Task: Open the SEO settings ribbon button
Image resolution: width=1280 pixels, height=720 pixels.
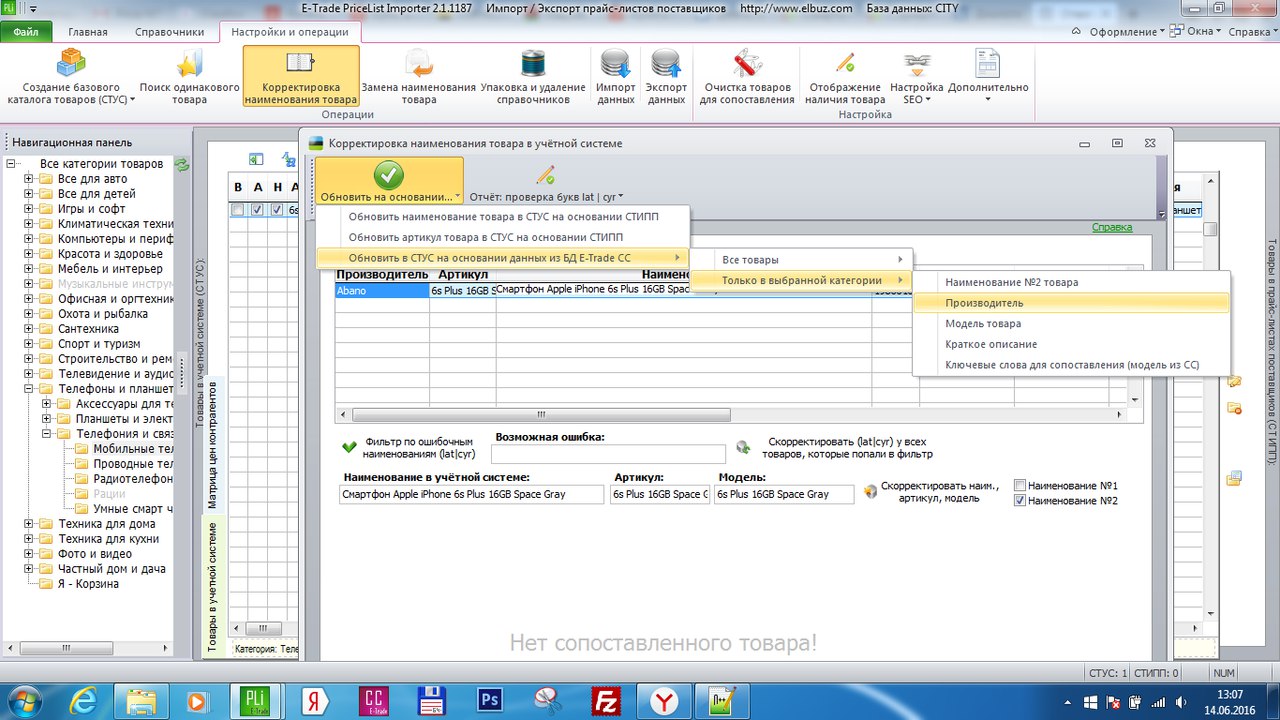Action: click(x=916, y=77)
